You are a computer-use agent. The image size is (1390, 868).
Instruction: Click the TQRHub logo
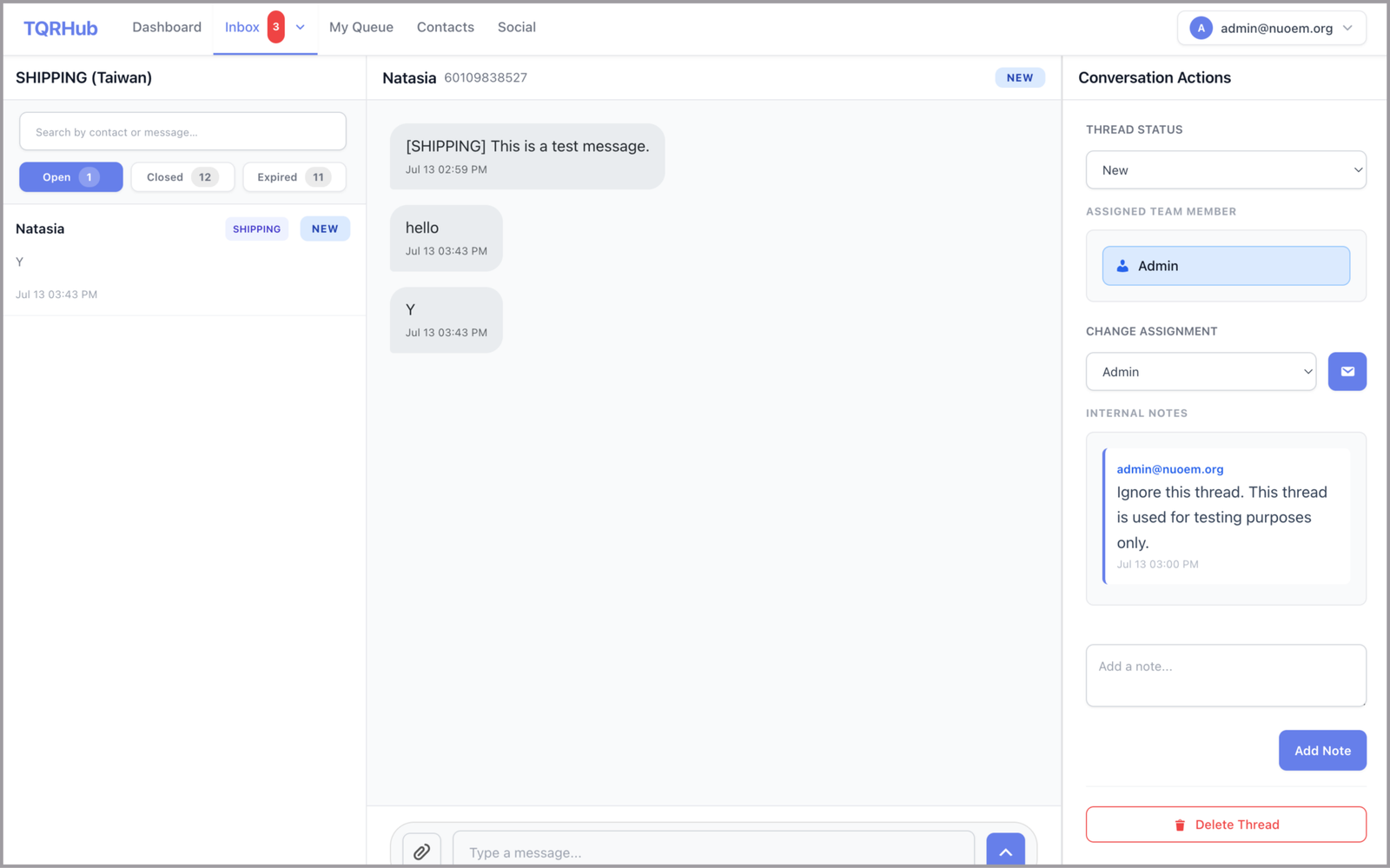[61, 28]
